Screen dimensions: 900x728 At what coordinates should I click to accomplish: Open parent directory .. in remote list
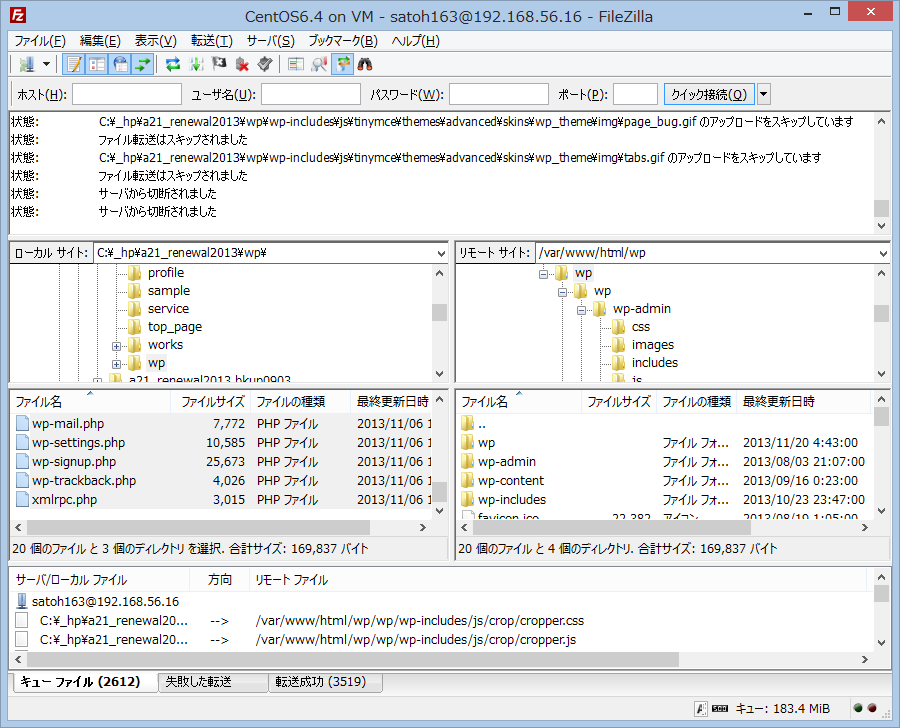coord(666,424)
